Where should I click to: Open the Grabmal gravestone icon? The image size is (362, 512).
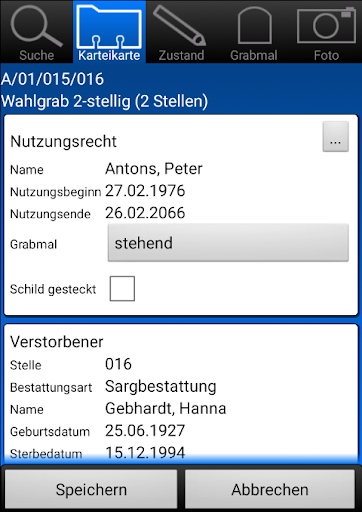tap(255, 25)
